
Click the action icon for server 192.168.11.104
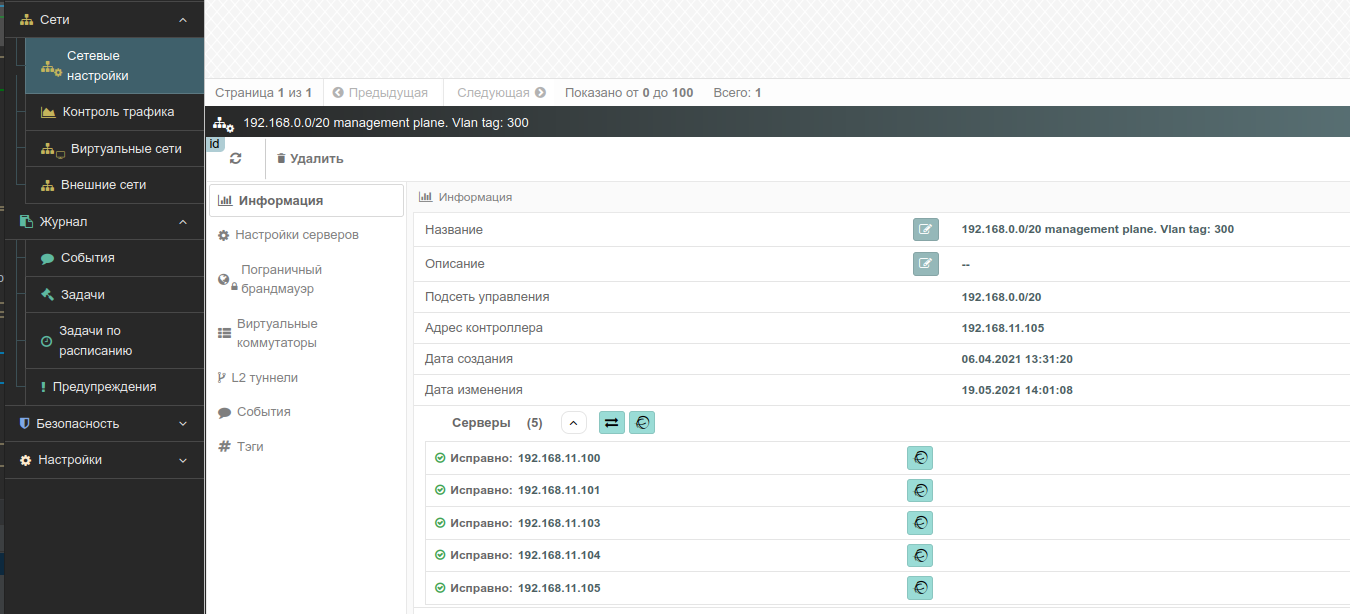click(x=920, y=555)
